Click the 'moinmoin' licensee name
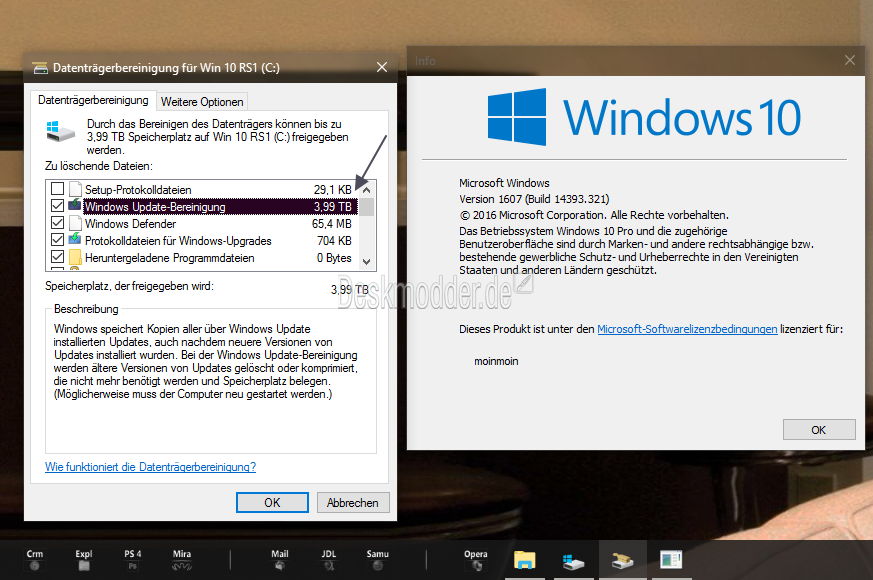Image resolution: width=873 pixels, height=580 pixels. coord(496,361)
